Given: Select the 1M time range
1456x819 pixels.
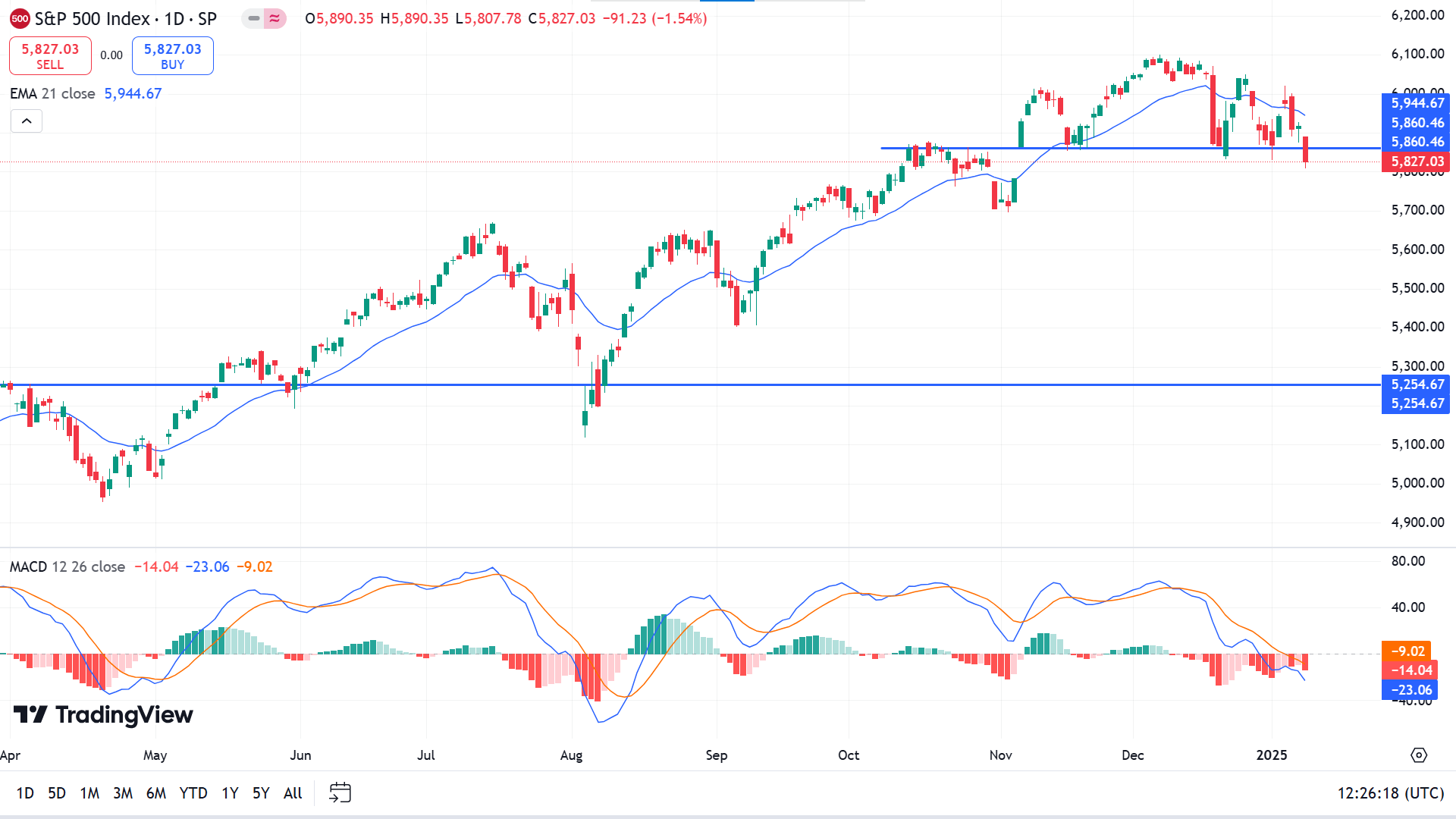Looking at the screenshot, I should tap(89, 793).
